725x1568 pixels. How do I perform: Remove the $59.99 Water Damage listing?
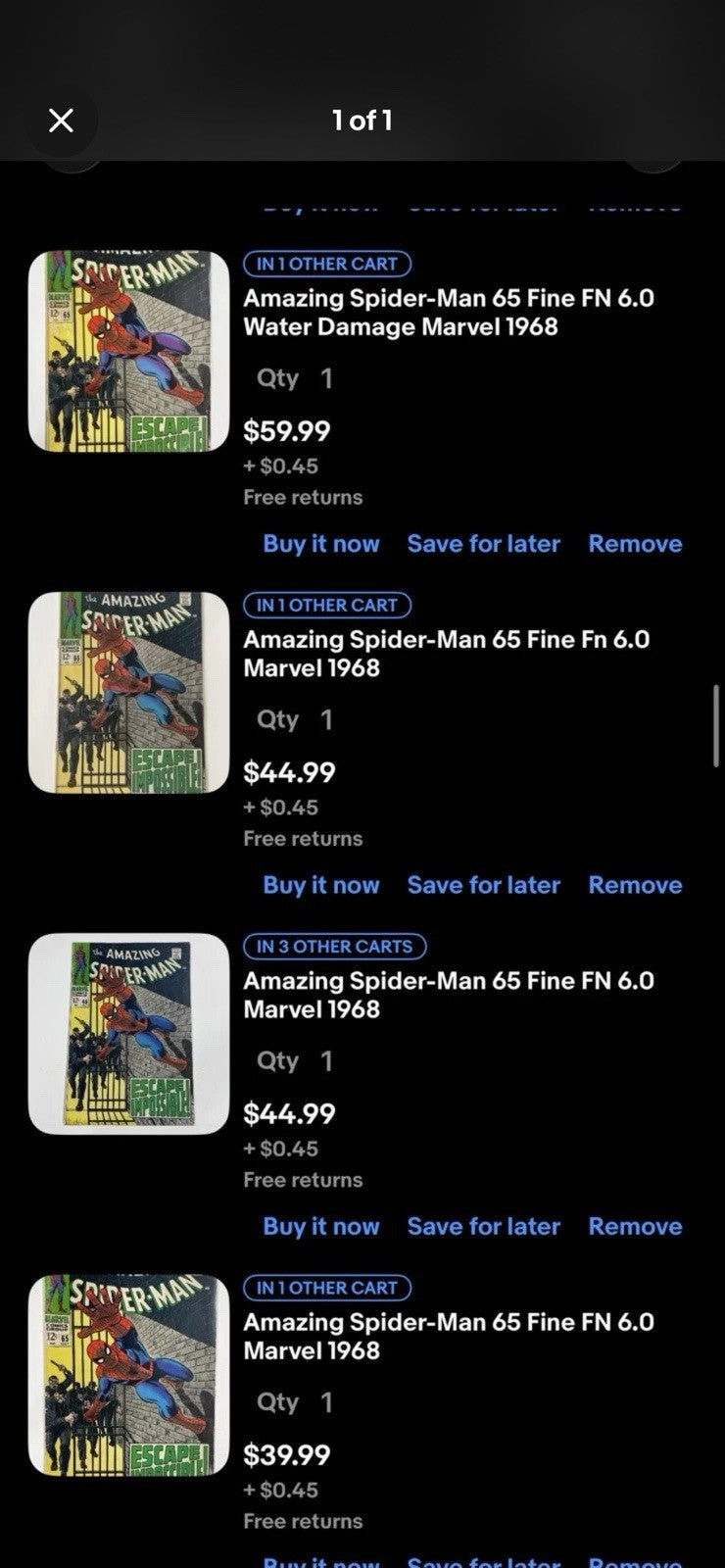click(x=635, y=544)
